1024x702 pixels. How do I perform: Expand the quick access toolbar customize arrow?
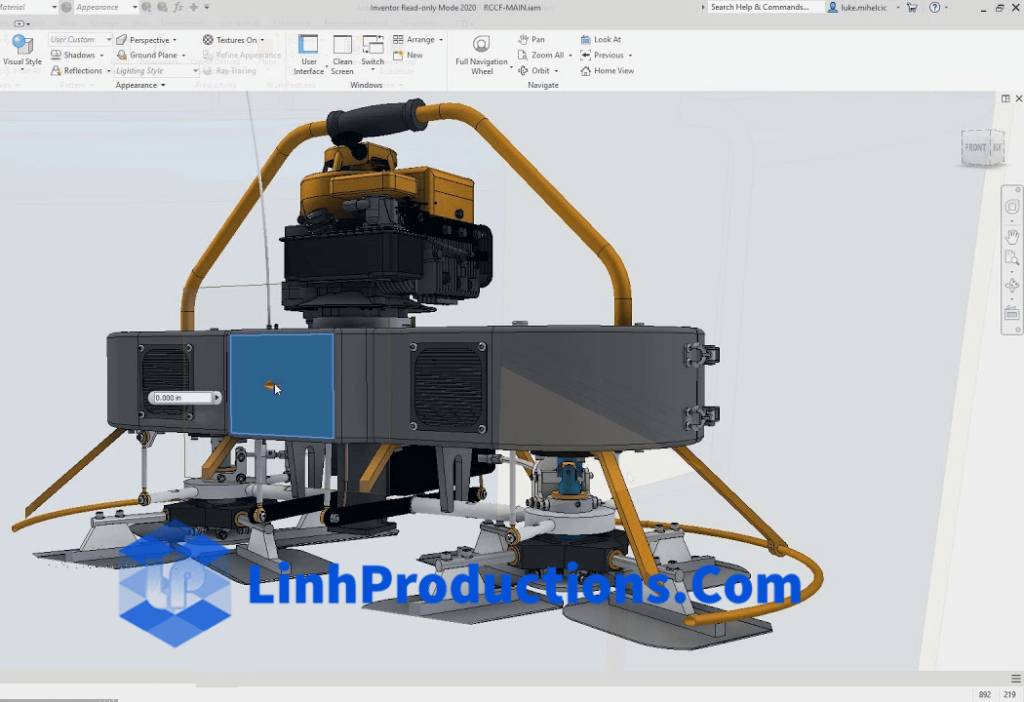coord(207,7)
